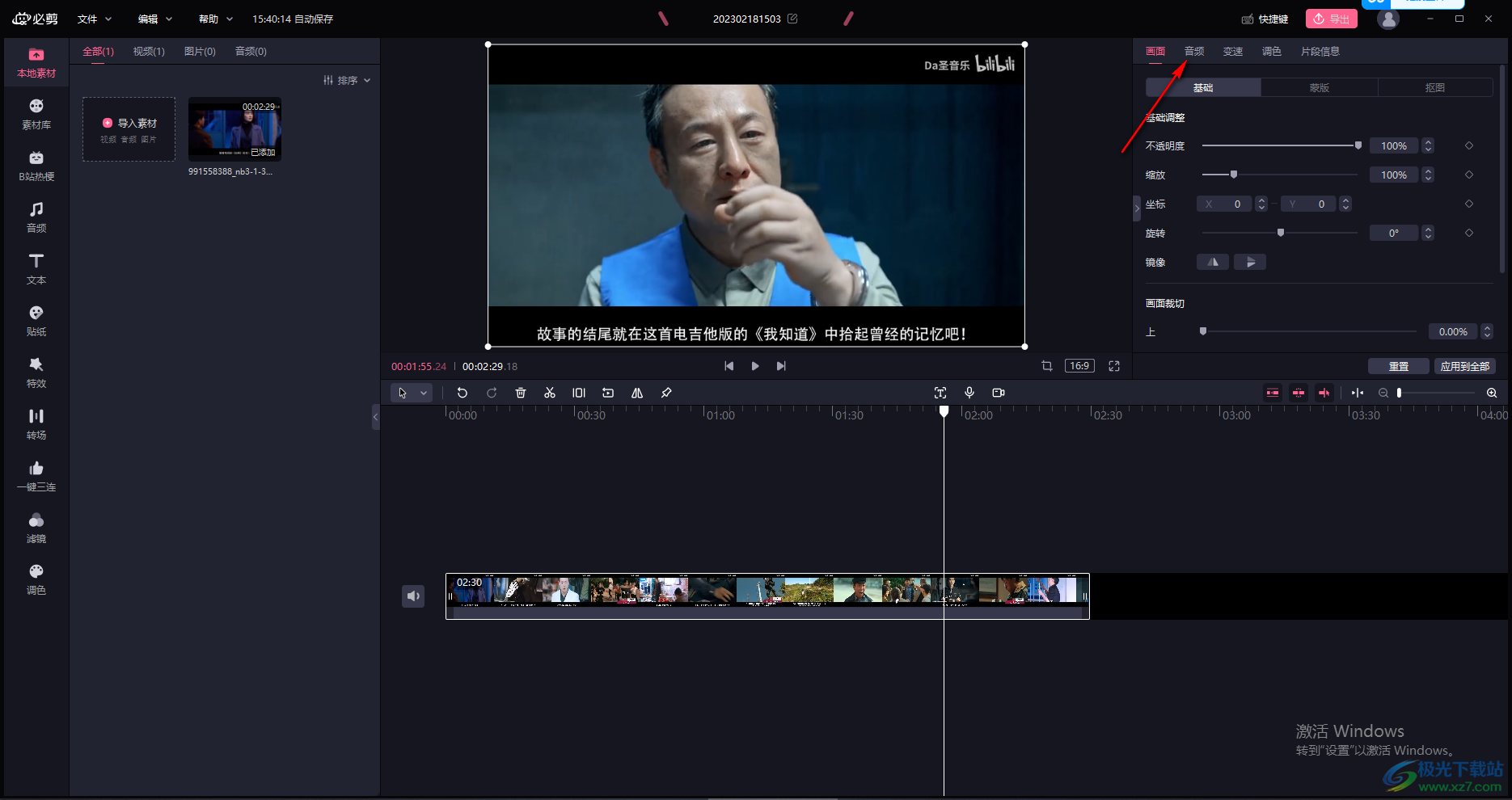Collapse the media panel with left chevron

click(x=375, y=418)
